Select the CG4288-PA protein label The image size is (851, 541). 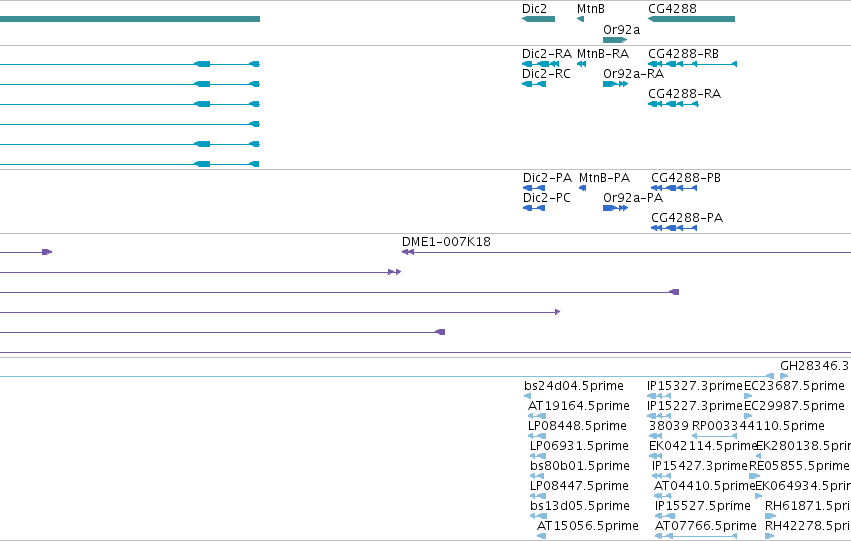687,218
